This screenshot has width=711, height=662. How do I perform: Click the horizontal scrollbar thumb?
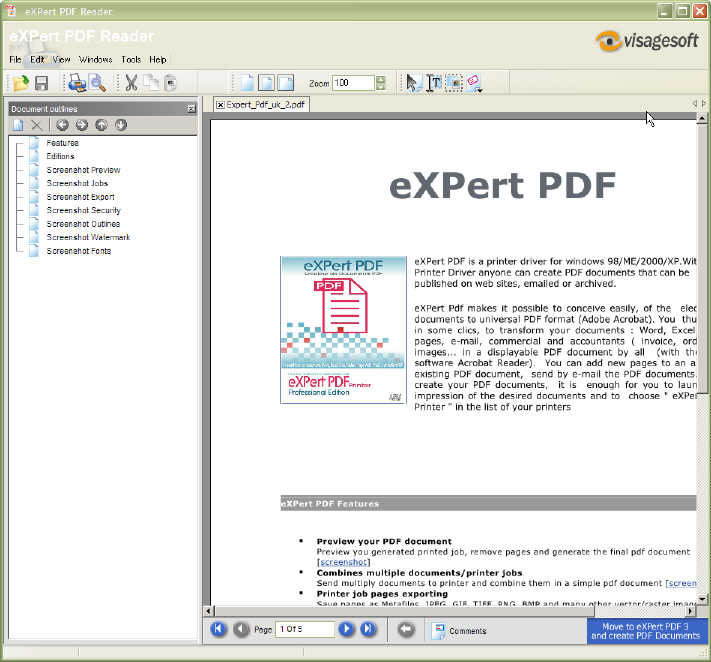[x=404, y=611]
